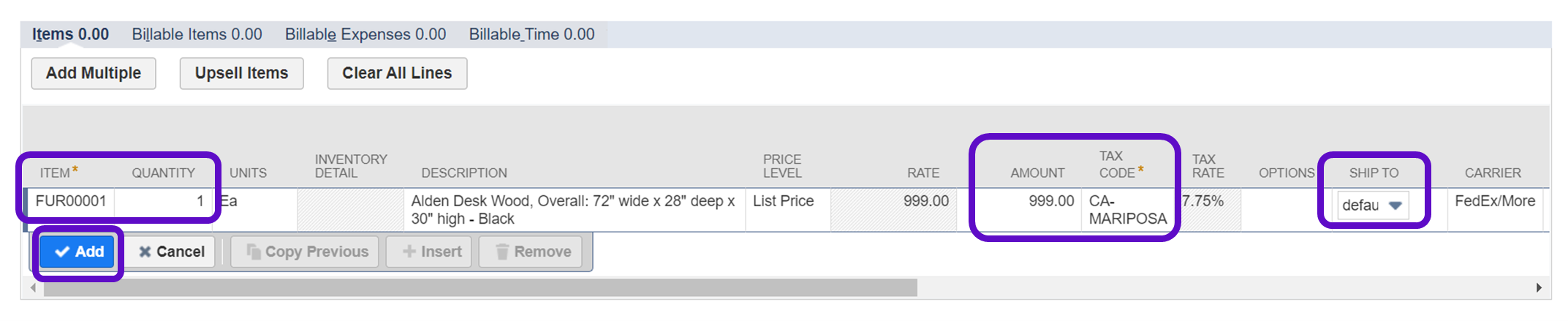This screenshot has width=1568, height=321.
Task: Open the Billable Expenses tab
Action: [x=365, y=34]
